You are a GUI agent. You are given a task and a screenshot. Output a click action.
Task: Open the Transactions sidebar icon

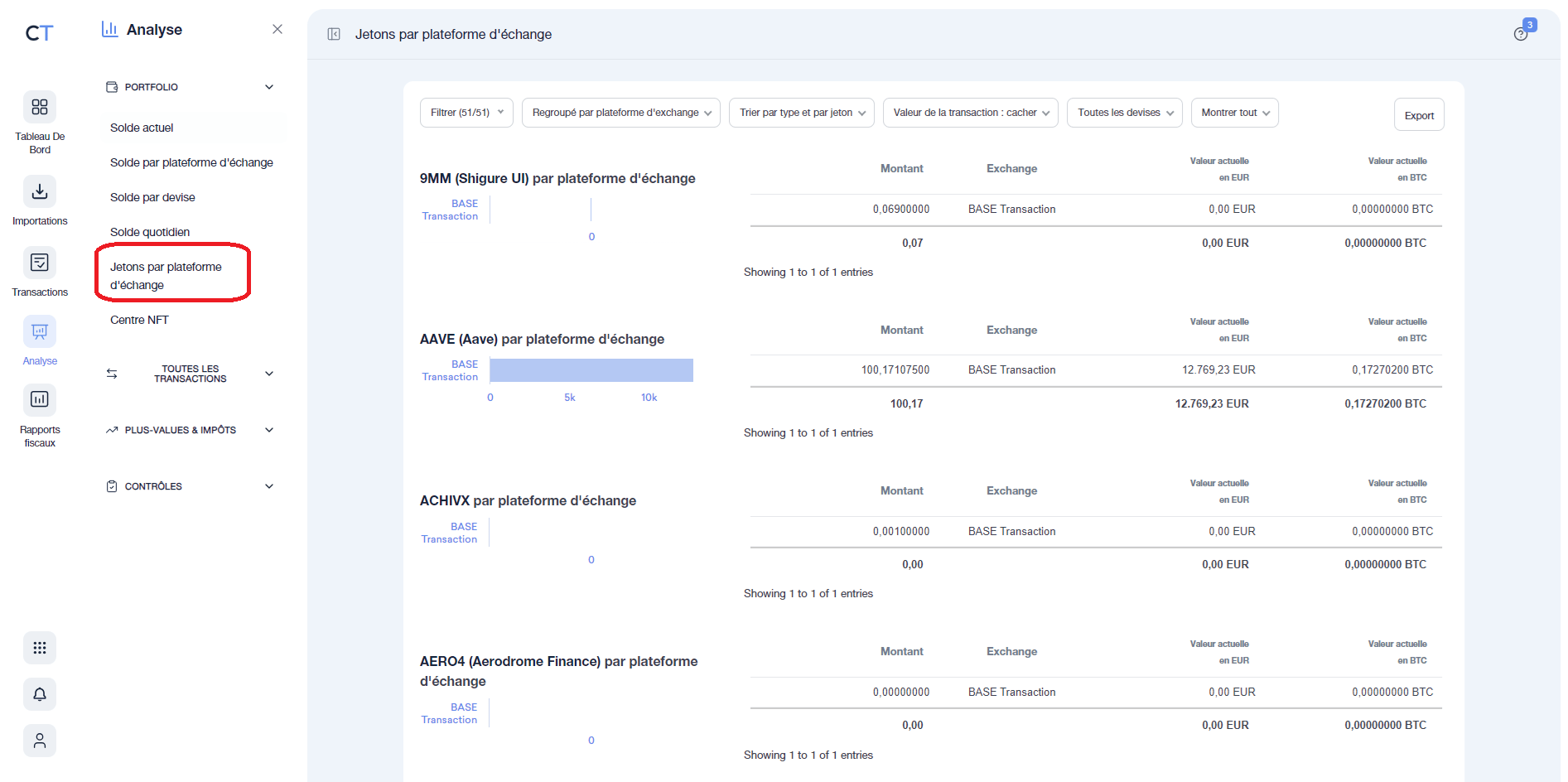39,262
